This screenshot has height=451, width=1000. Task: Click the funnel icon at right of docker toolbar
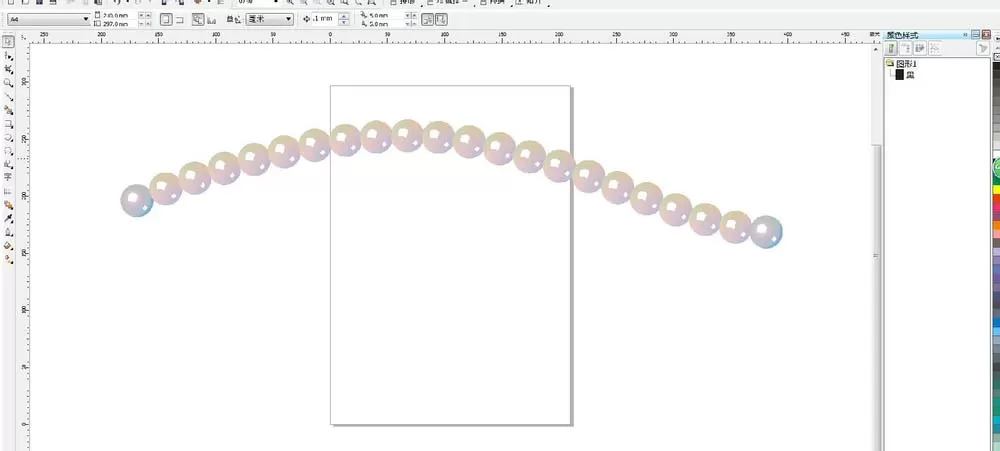click(x=983, y=48)
